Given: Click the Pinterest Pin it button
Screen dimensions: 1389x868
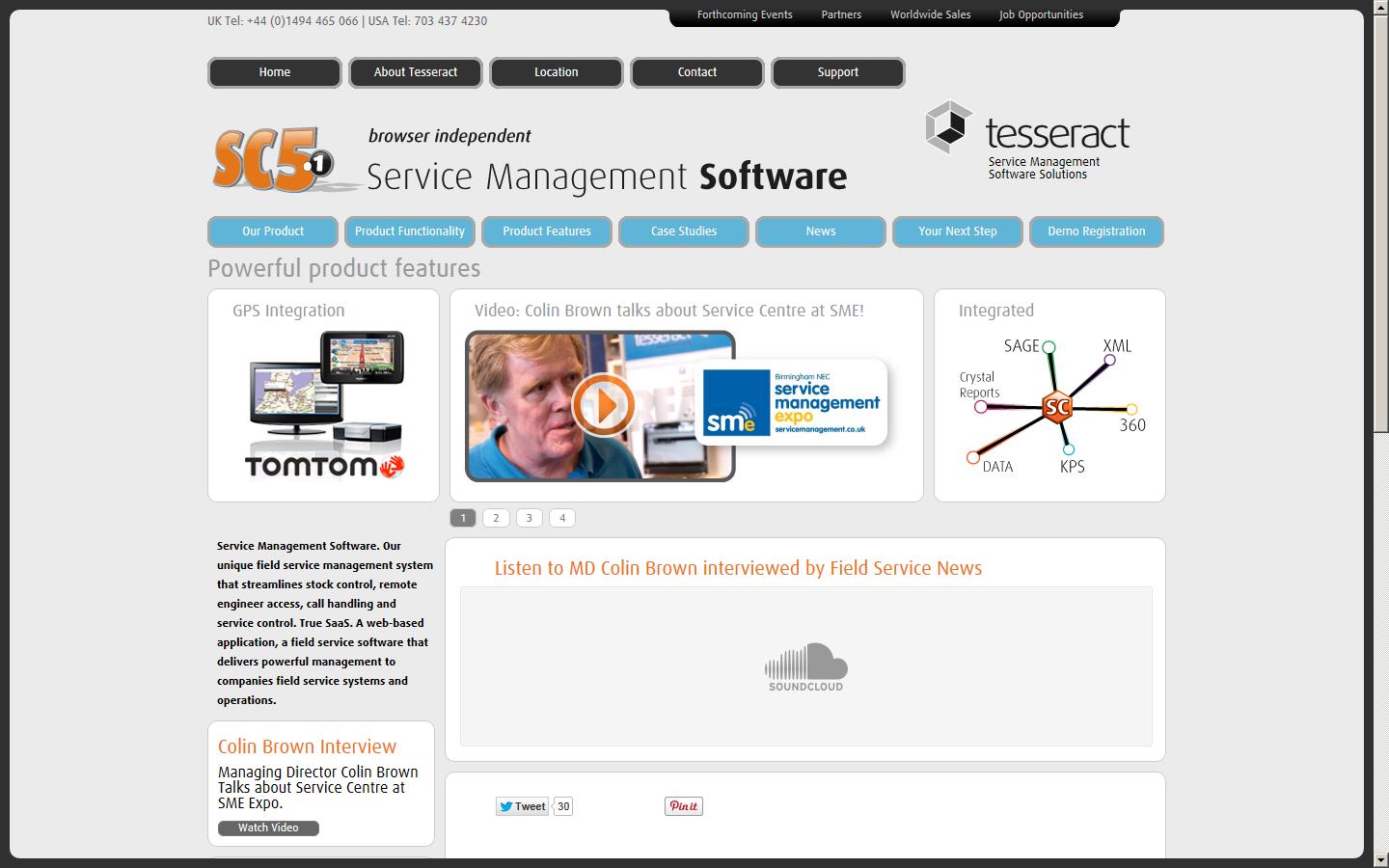Looking at the screenshot, I should [x=683, y=806].
